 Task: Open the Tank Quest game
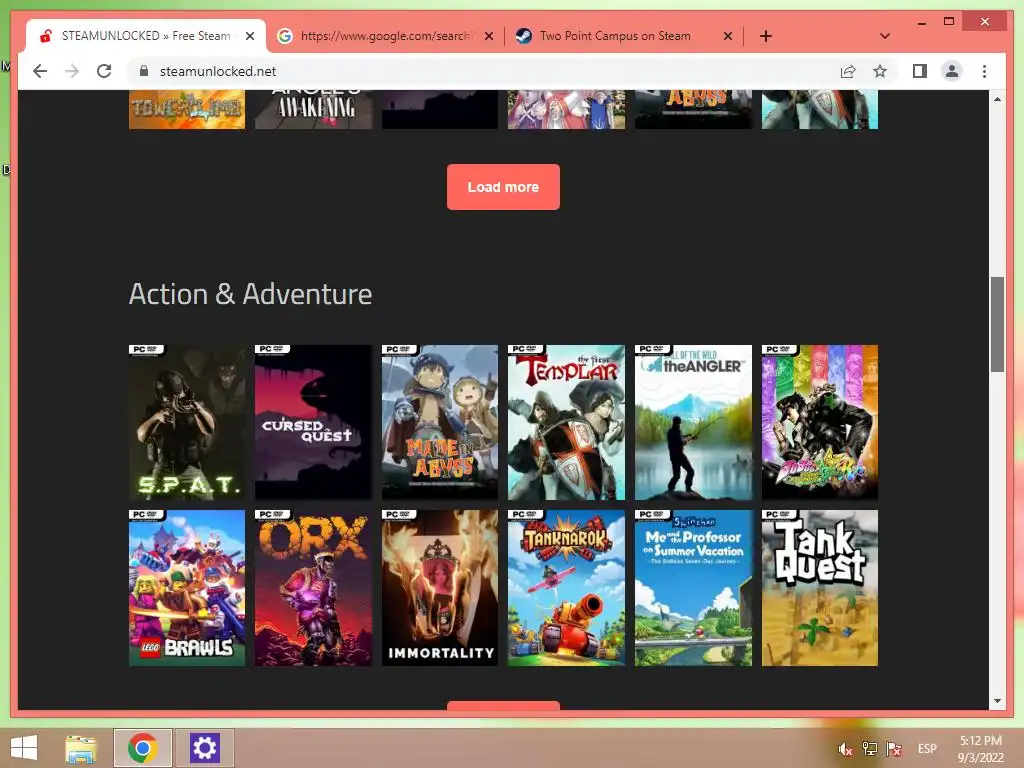point(820,588)
